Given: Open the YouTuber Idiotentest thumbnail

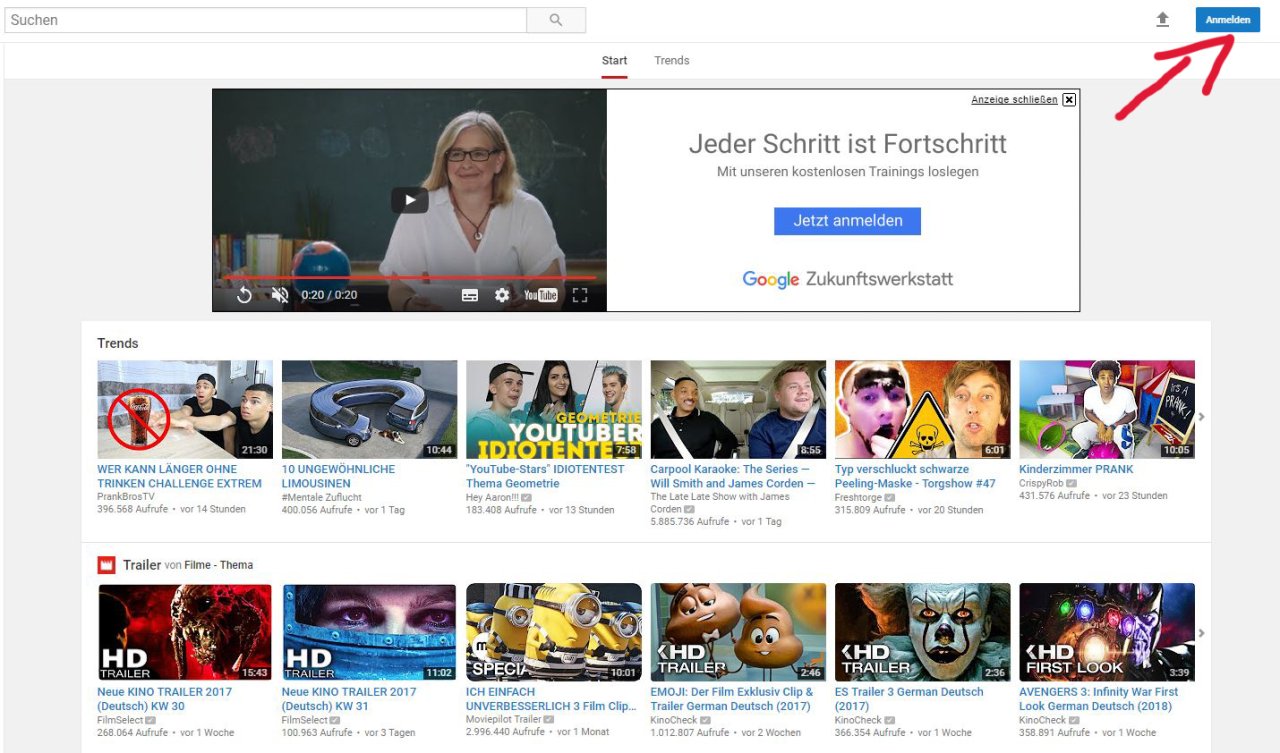Looking at the screenshot, I should [554, 410].
